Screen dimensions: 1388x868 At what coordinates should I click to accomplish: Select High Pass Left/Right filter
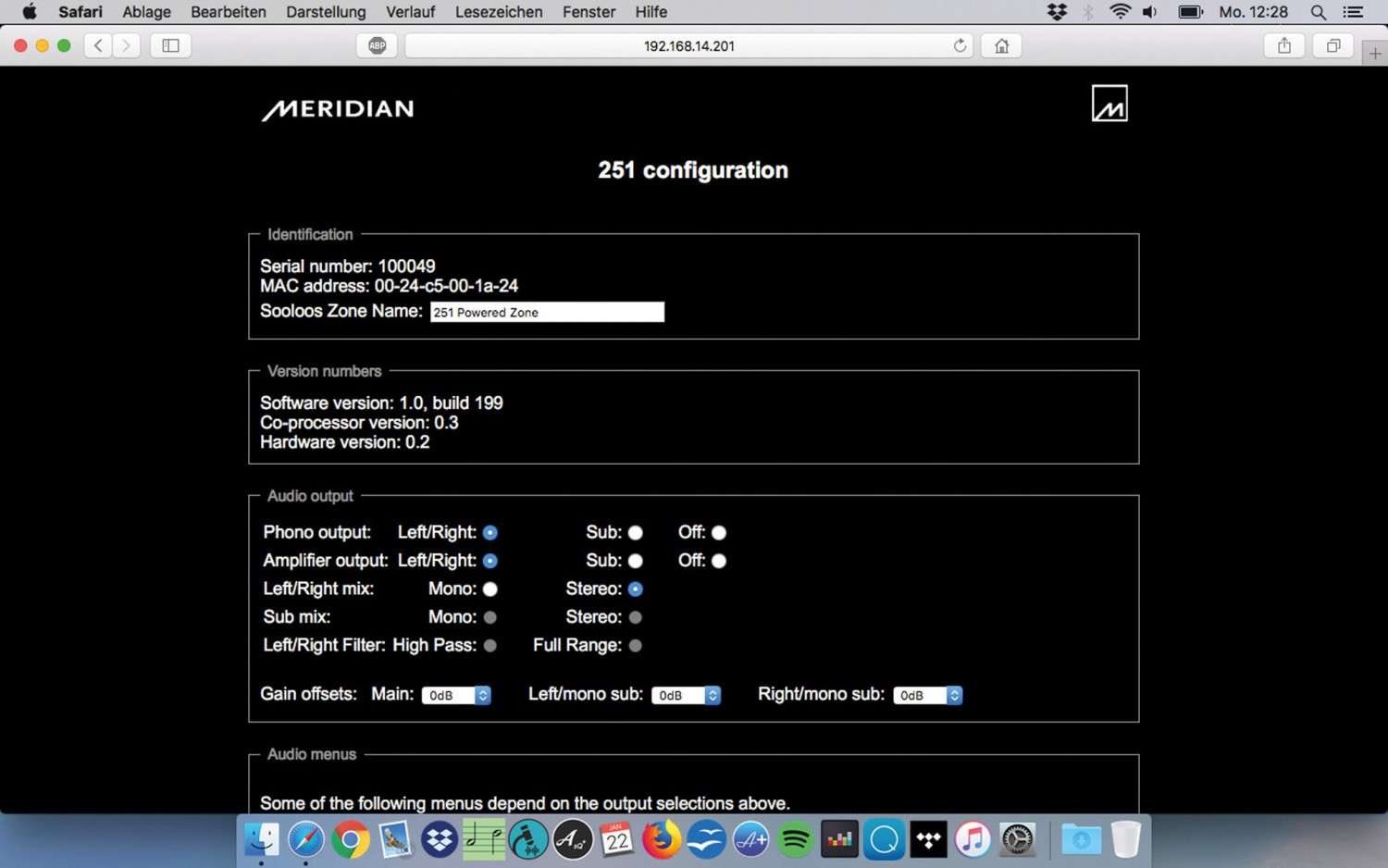(490, 646)
